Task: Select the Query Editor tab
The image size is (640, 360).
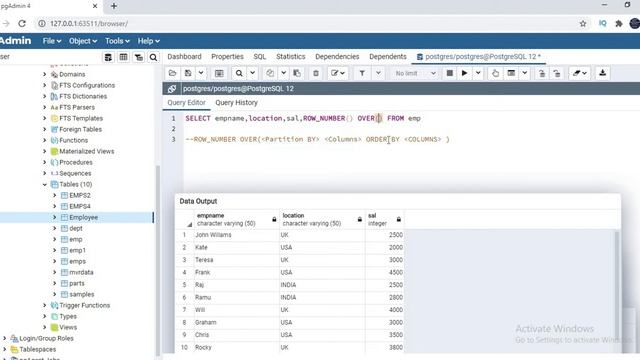Action: pos(186,103)
